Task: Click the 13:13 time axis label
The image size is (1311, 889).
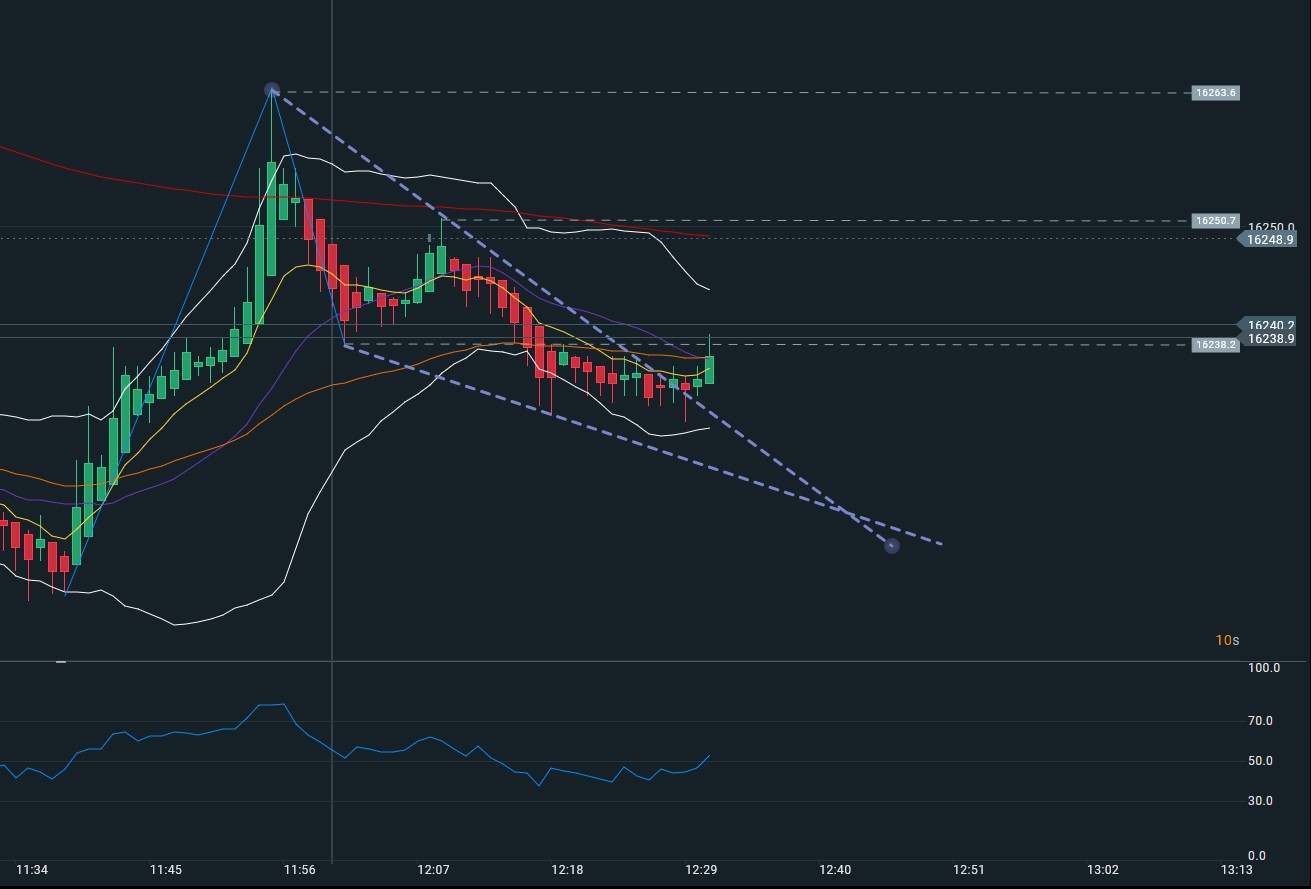Action: coord(1237,870)
